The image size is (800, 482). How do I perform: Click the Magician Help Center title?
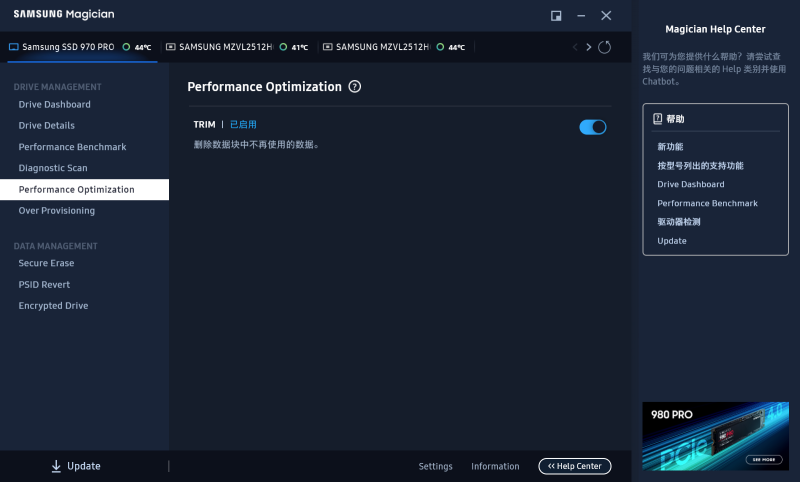click(x=715, y=29)
